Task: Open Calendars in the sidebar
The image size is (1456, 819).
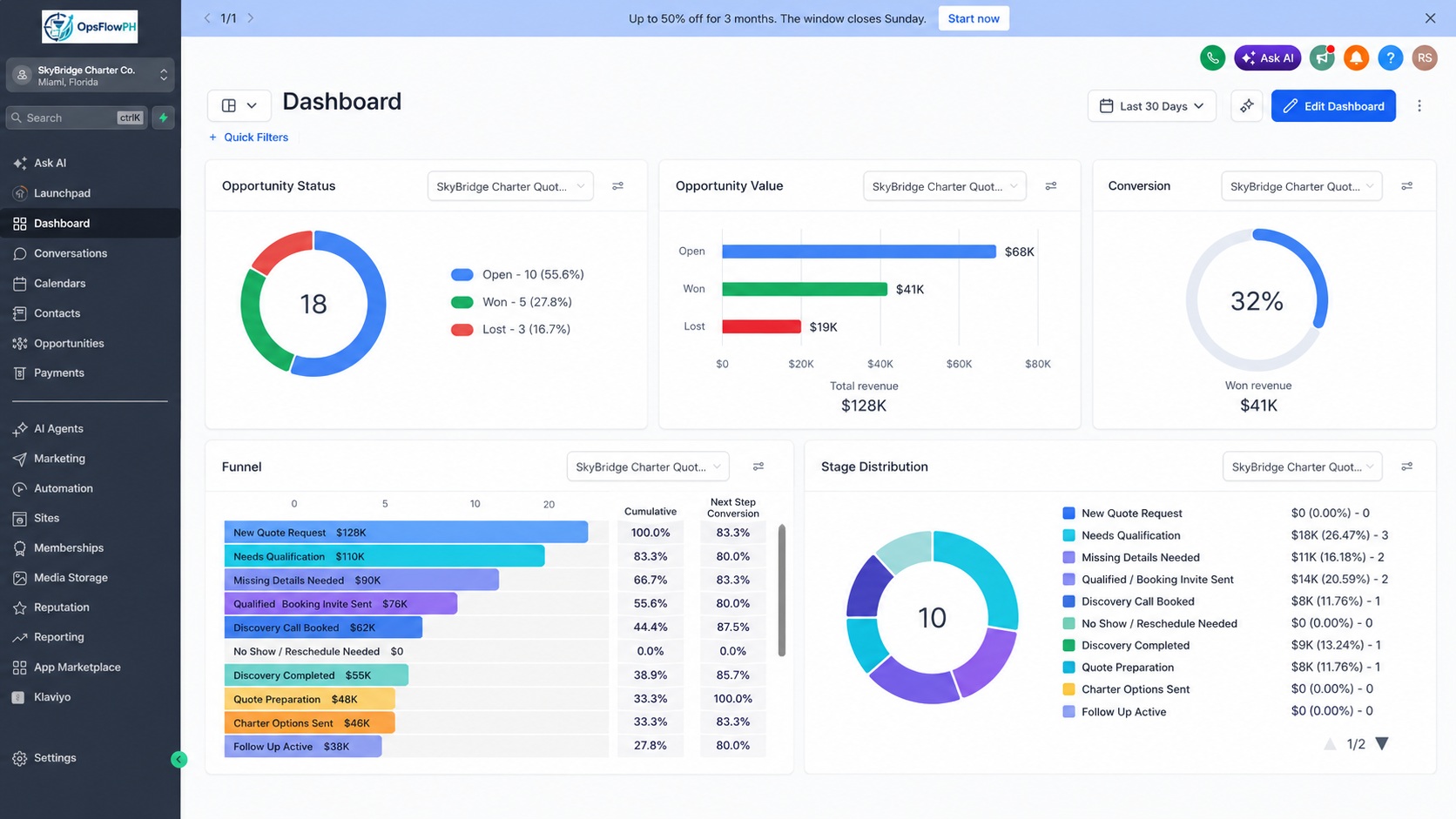Action: [91, 283]
